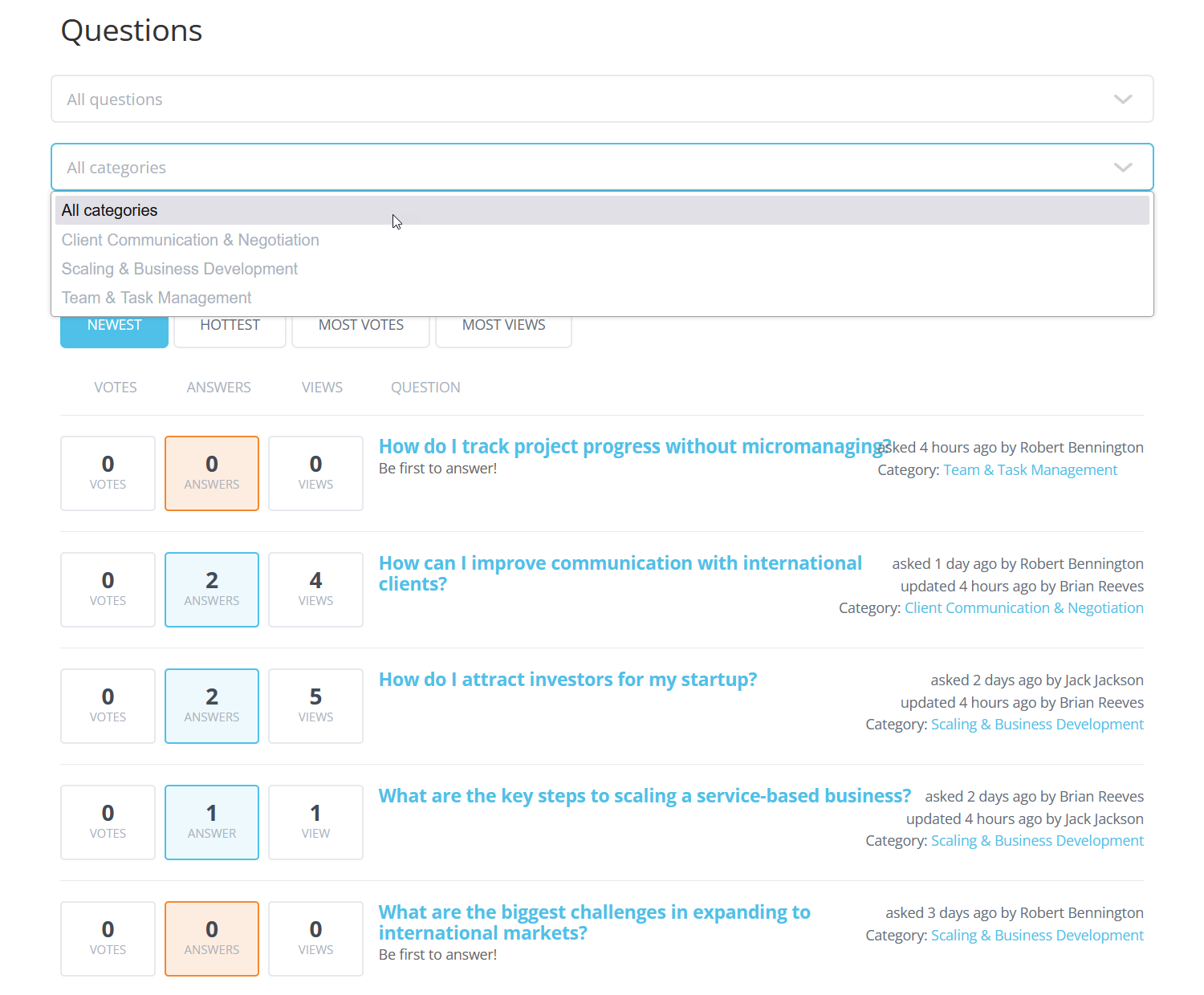1204x995 pixels.
Task: Open Scaling & Business Development link under investors question
Action: pos(1037,725)
